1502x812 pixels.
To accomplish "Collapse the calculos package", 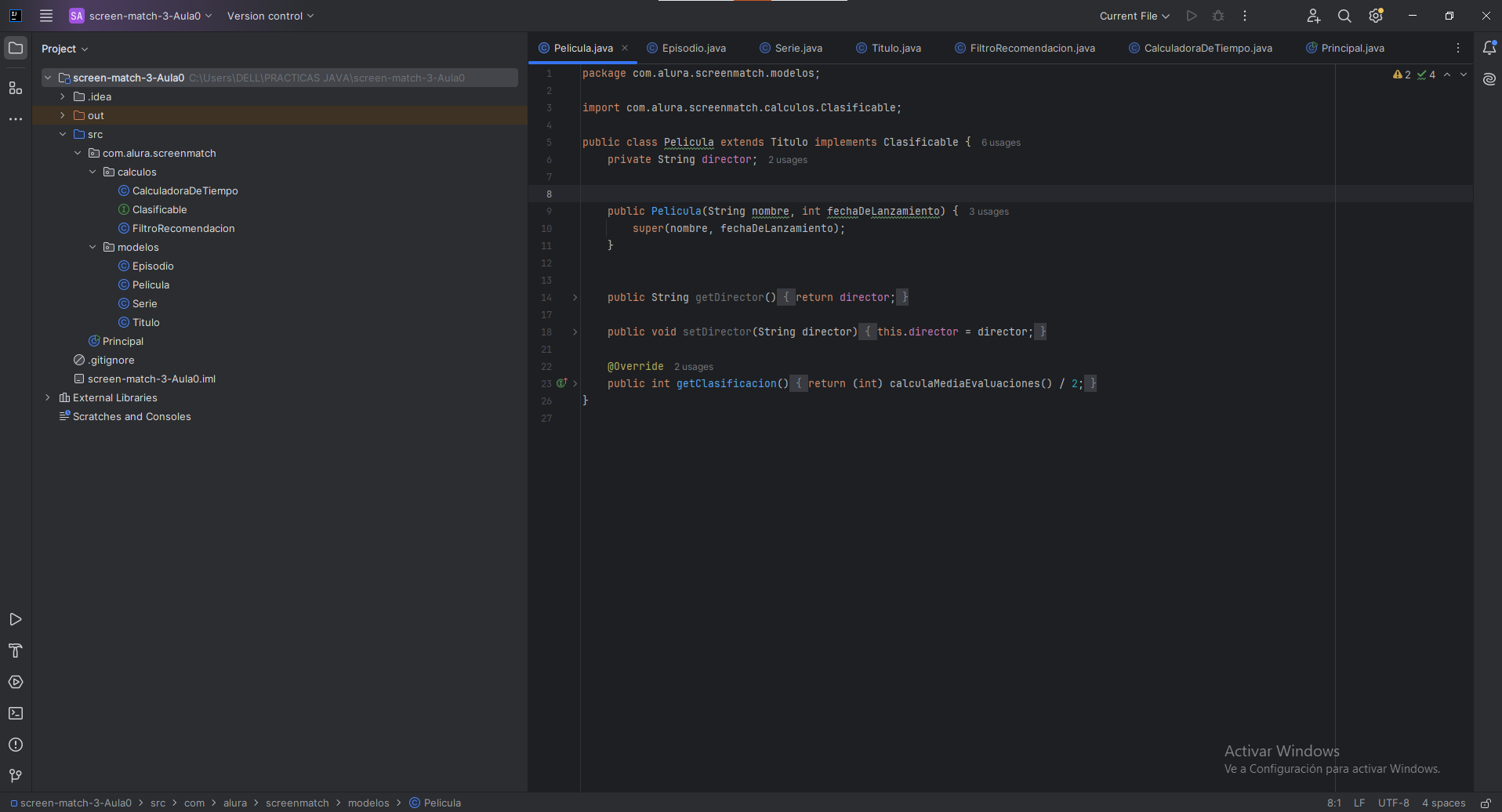I will (x=93, y=172).
